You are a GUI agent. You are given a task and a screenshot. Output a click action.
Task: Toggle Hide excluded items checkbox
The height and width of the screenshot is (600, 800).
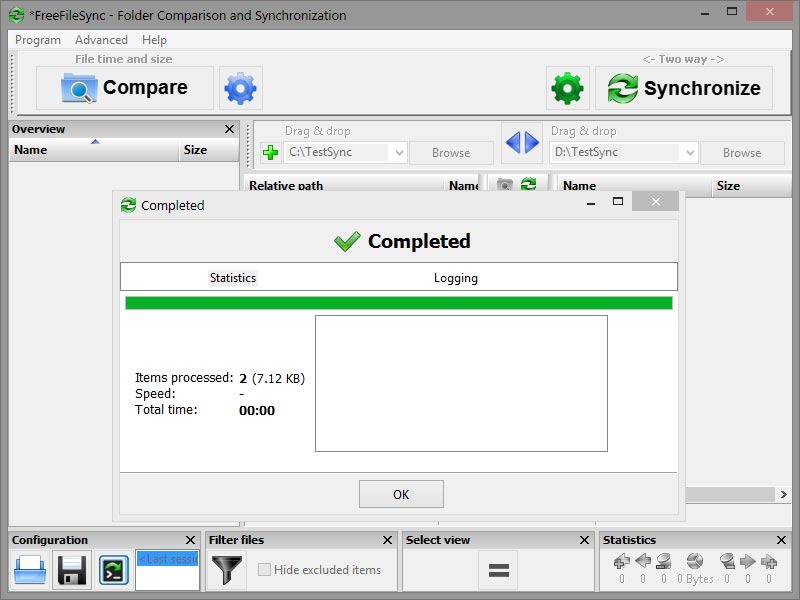(265, 570)
